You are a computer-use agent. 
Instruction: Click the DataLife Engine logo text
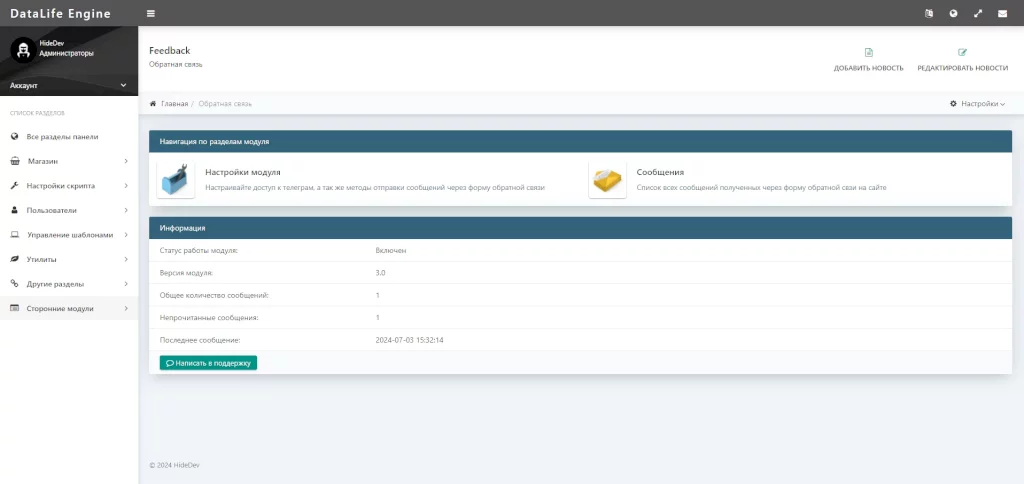pos(60,14)
